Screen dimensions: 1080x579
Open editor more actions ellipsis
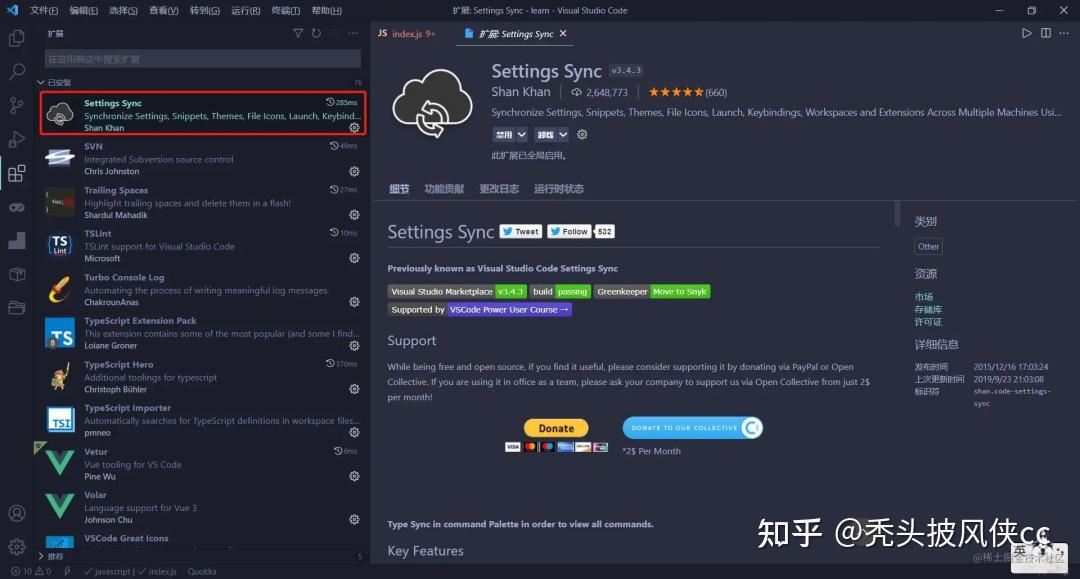click(1063, 33)
